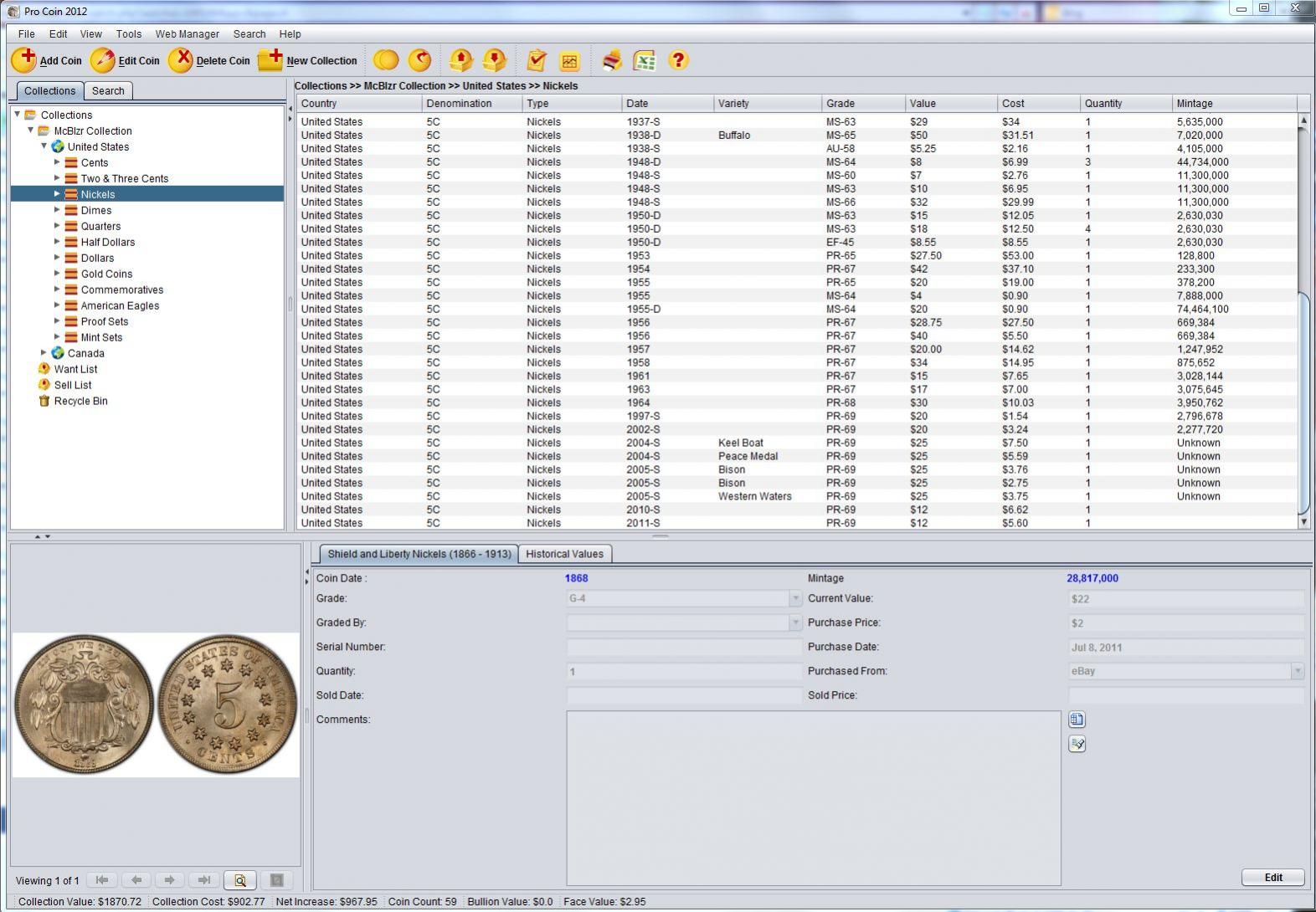Expand the Dimes tree node

[x=57, y=210]
